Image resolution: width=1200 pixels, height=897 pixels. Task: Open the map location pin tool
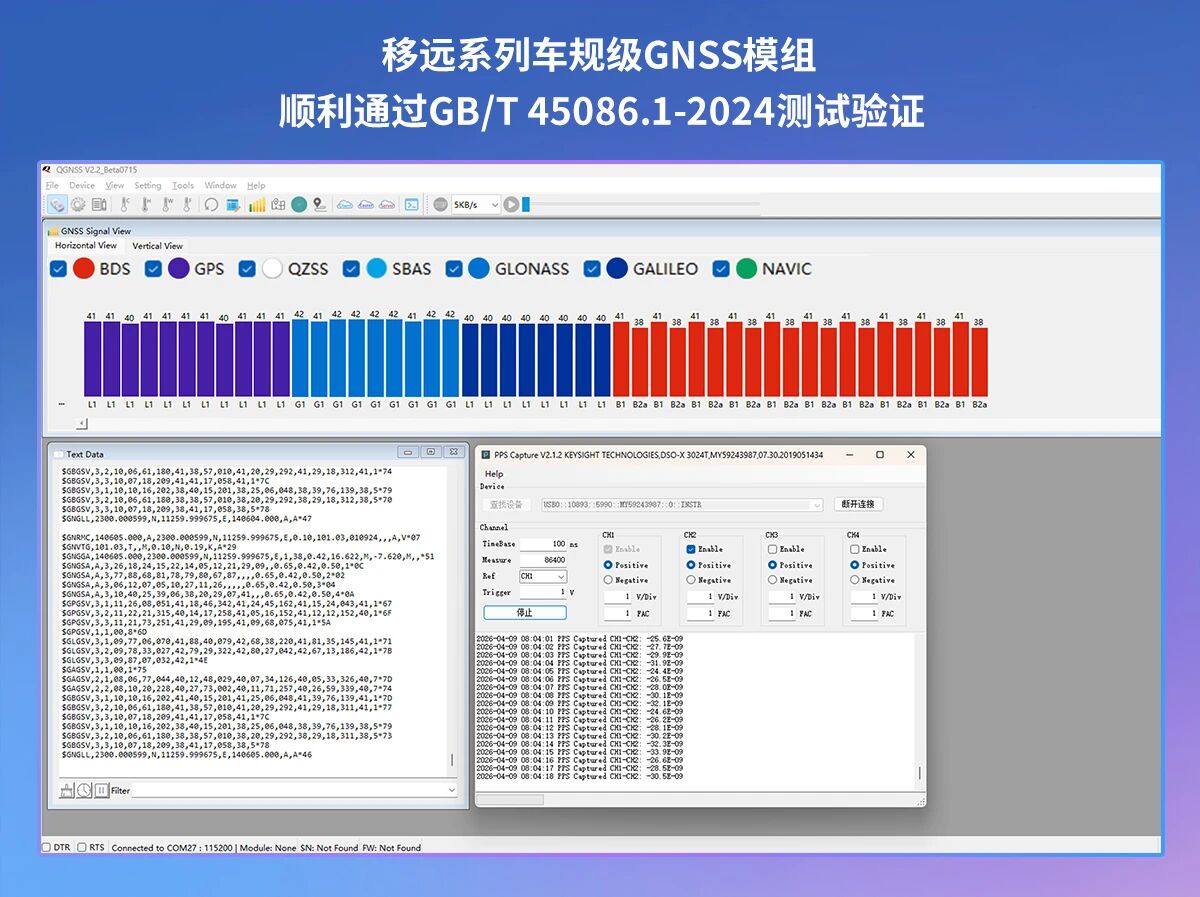pos(319,205)
